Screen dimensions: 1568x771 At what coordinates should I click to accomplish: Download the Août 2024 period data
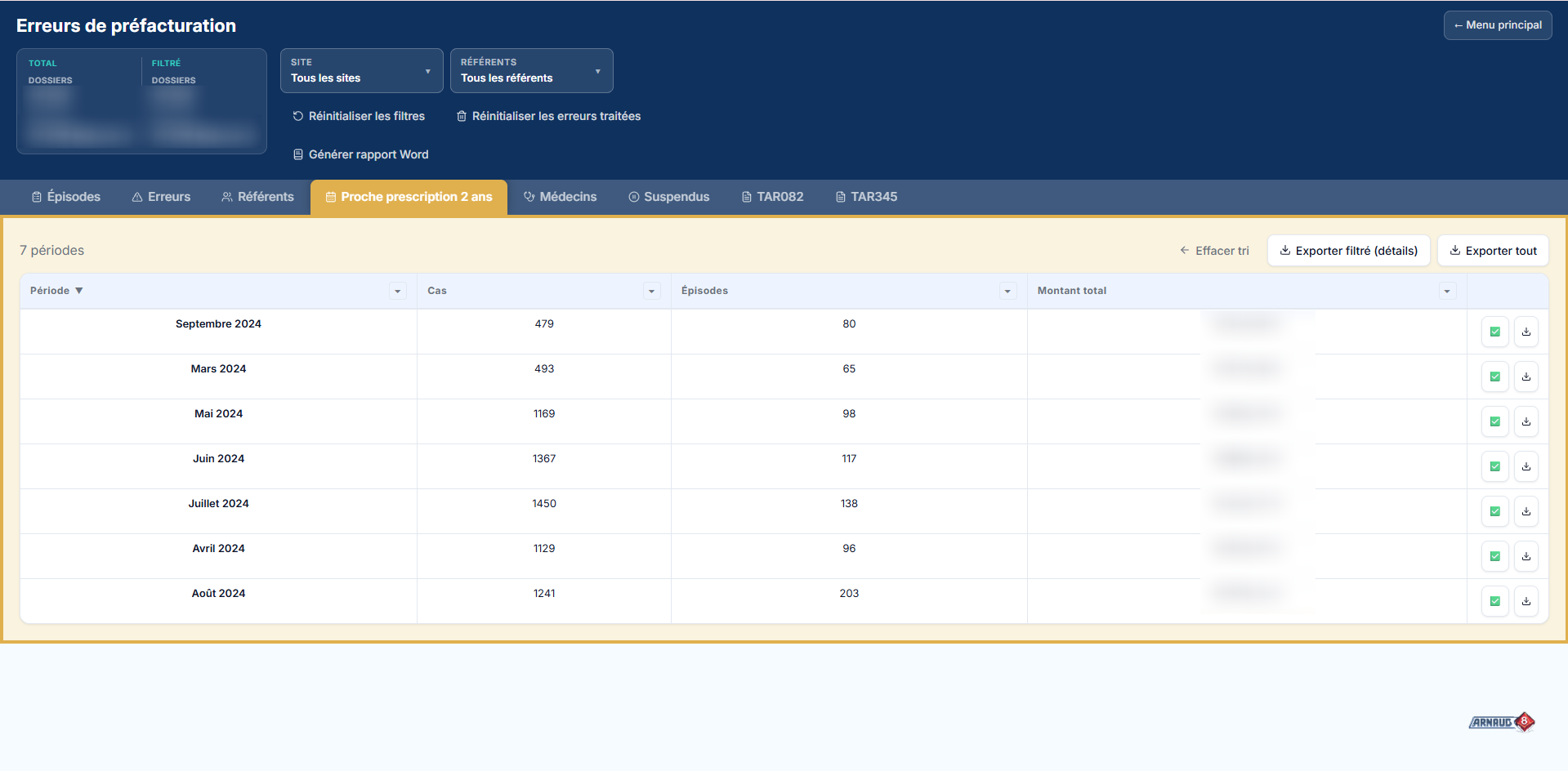pyautogui.click(x=1526, y=601)
